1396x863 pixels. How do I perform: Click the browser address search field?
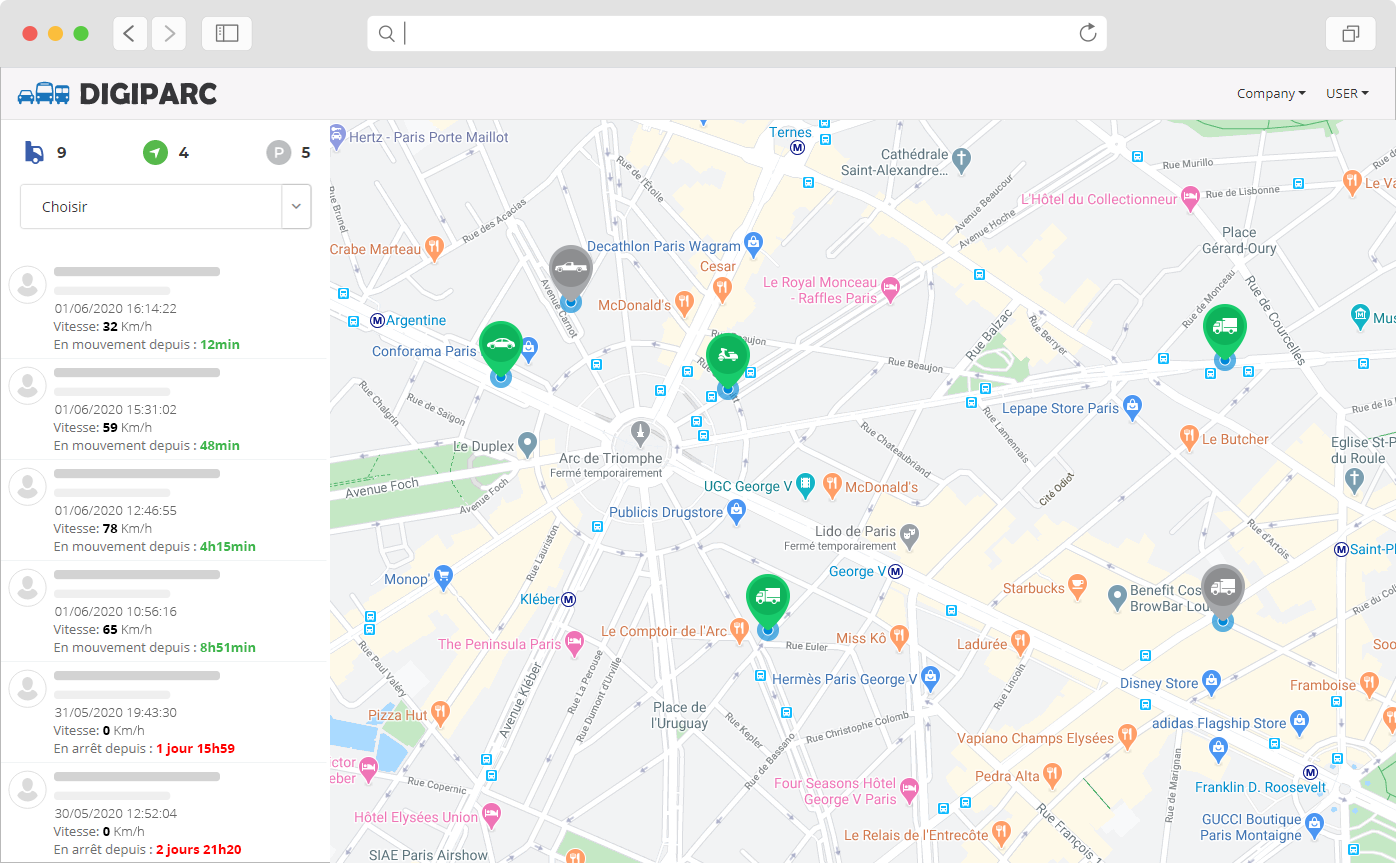[x=737, y=33]
